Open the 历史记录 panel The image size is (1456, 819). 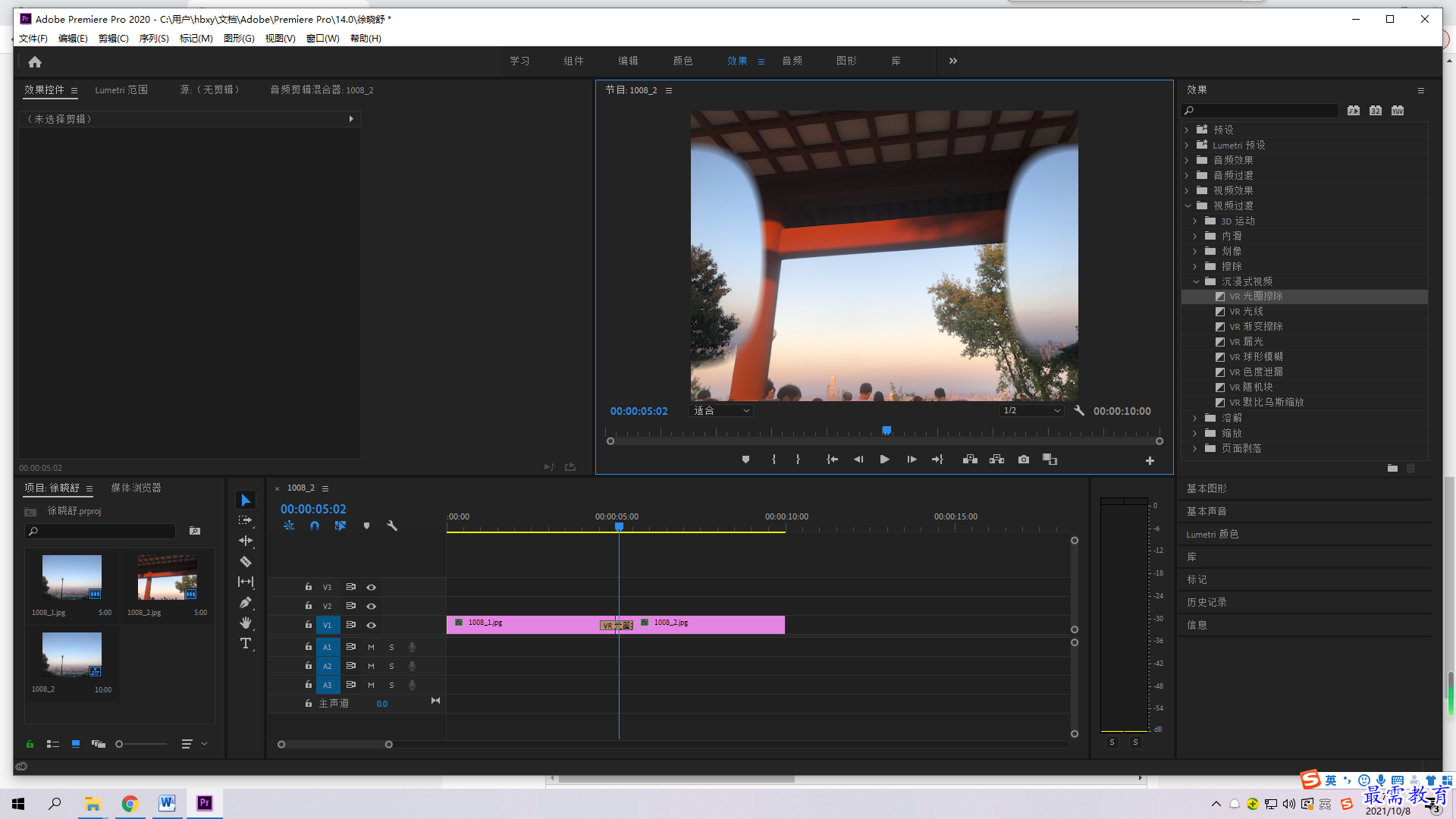1207,602
